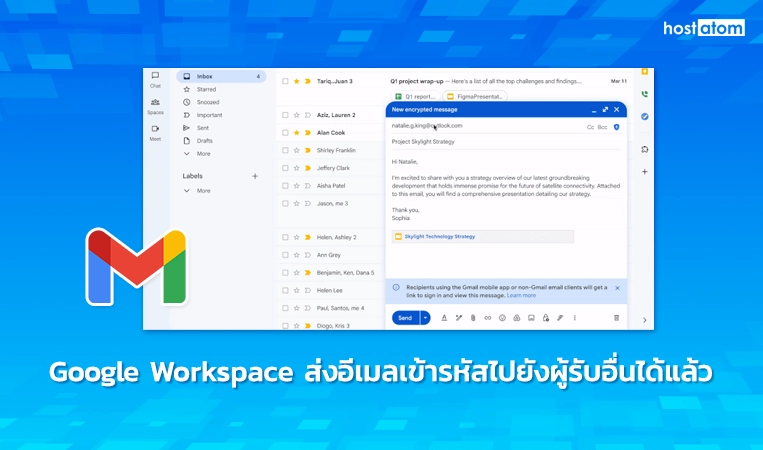Open Google Tasks in side panel
Viewport: 763px width, 450px height.
point(645,116)
